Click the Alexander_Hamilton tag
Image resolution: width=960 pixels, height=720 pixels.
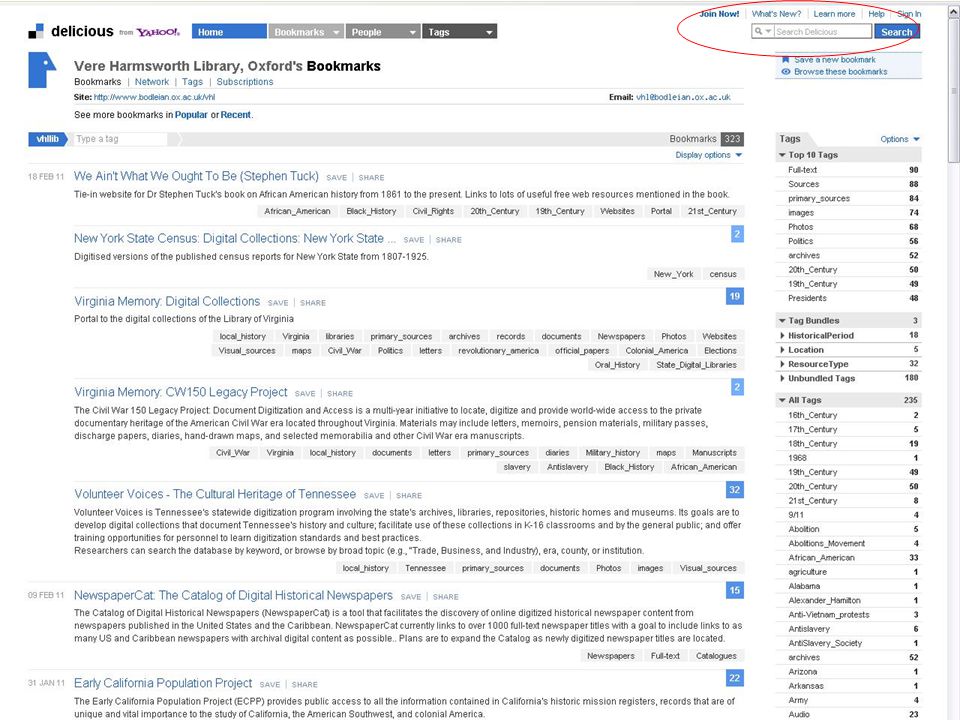824,601
